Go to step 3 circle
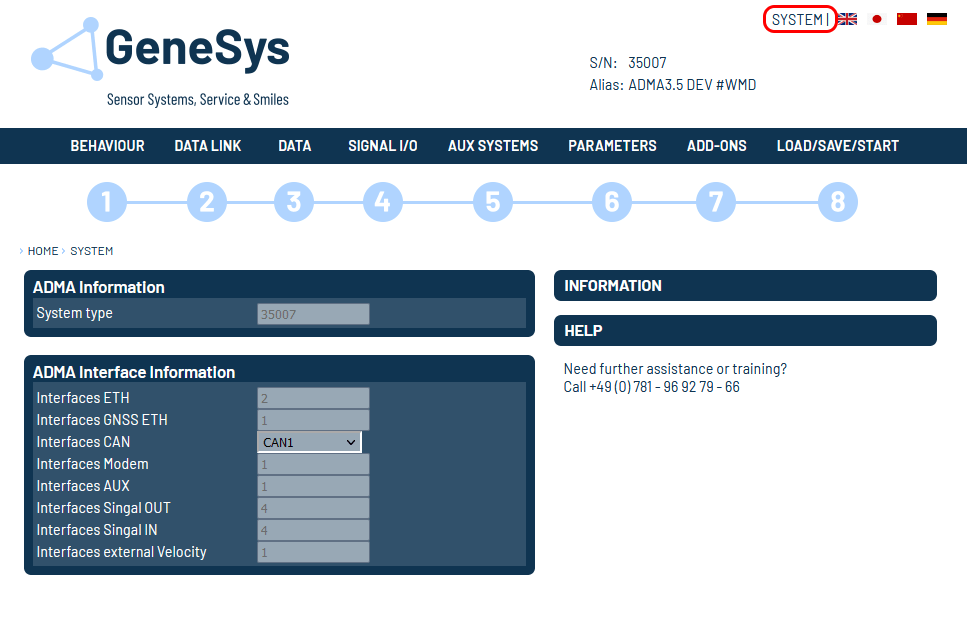Screen dimensions: 967x643 (294, 202)
